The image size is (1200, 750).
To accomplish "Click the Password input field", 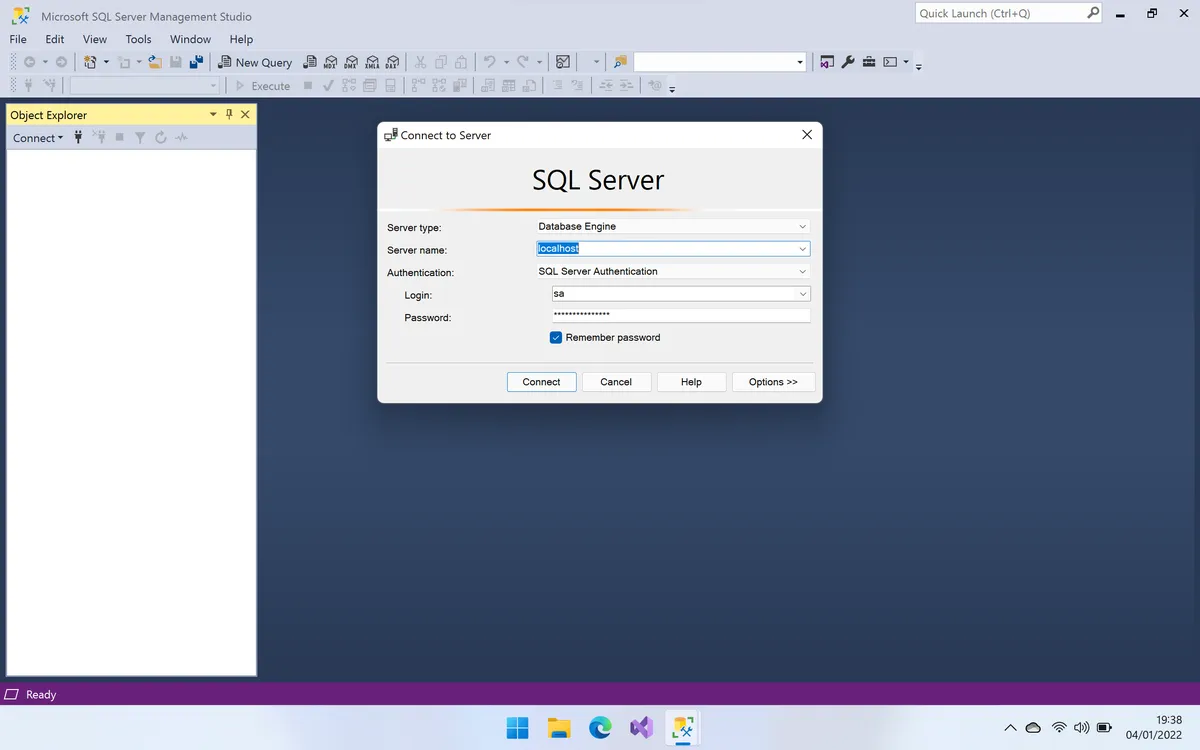I will pos(680,315).
